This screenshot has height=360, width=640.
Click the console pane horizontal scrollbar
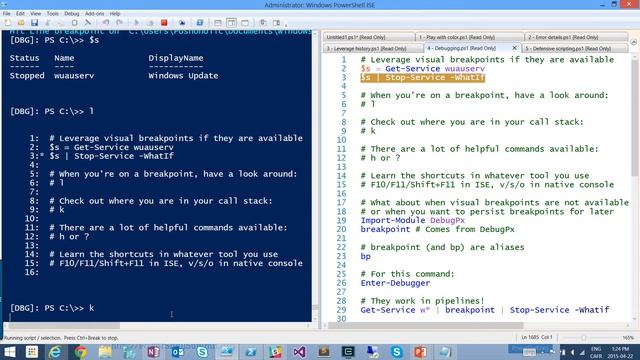pos(64,326)
